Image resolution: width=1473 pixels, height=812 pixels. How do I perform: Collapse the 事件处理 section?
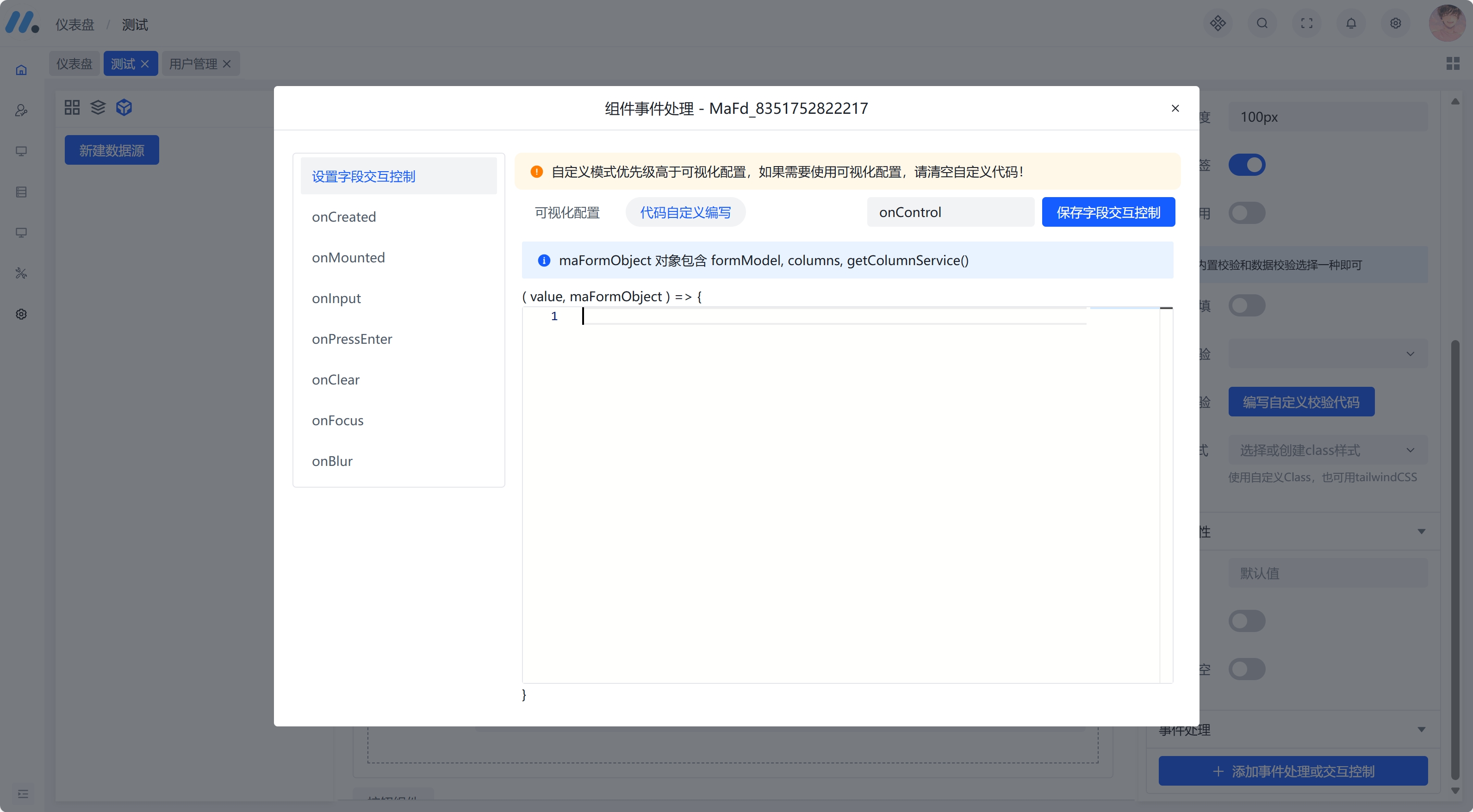[1422, 730]
